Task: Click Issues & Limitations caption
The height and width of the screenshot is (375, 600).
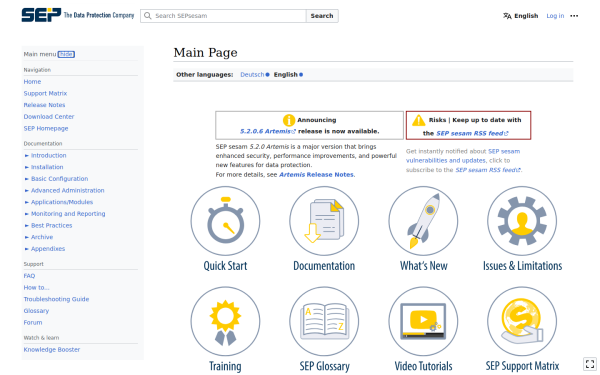Action: click(522, 266)
